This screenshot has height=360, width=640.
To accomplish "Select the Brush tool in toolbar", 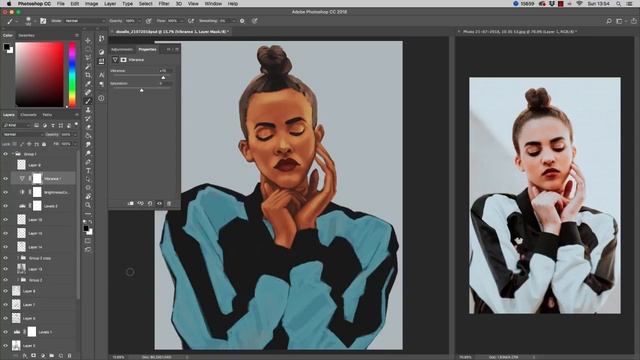I will point(88,101).
